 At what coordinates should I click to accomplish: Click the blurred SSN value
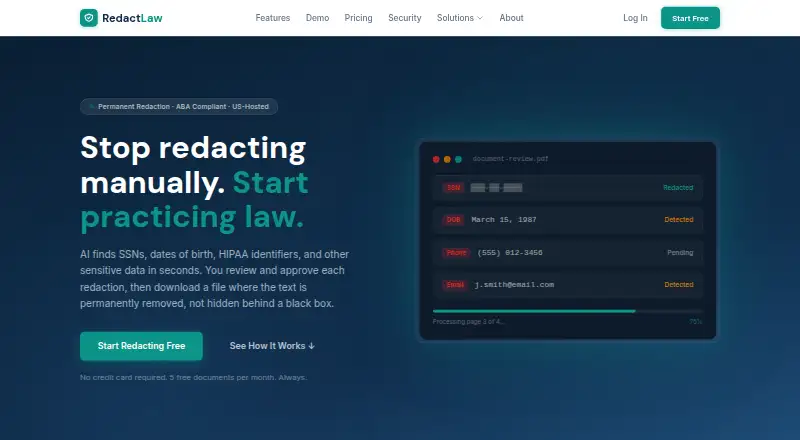tap(496, 188)
